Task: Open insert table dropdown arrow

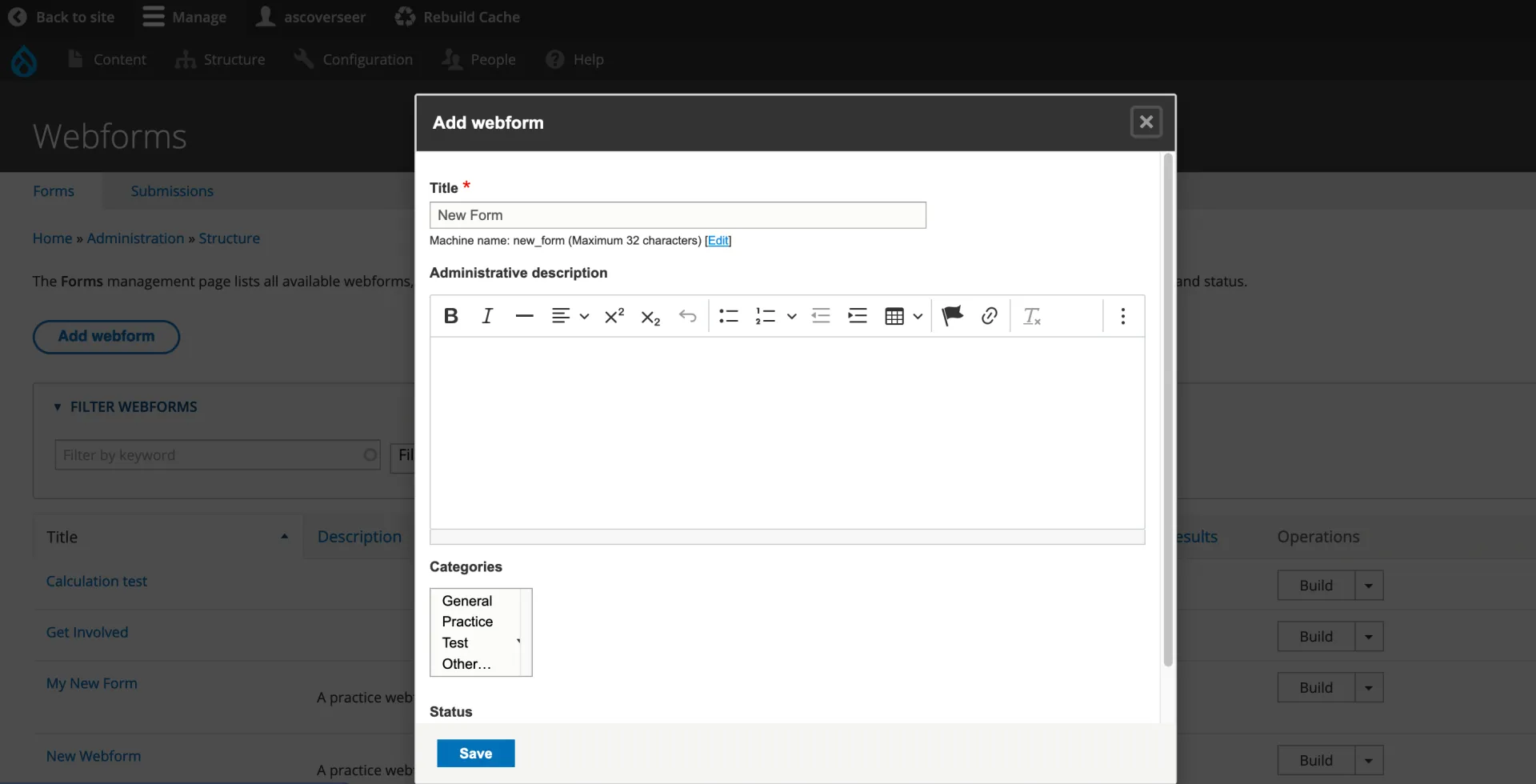Action: click(x=918, y=316)
